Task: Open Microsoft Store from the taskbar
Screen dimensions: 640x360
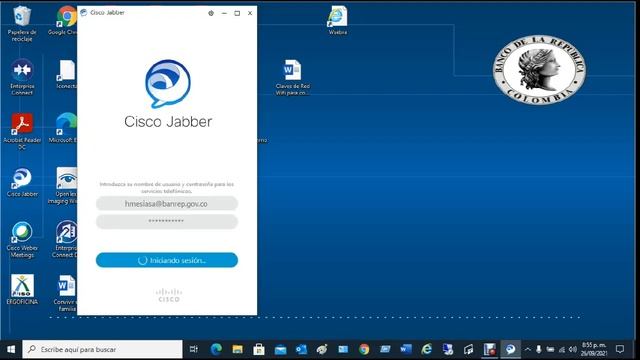Action: tap(259, 349)
